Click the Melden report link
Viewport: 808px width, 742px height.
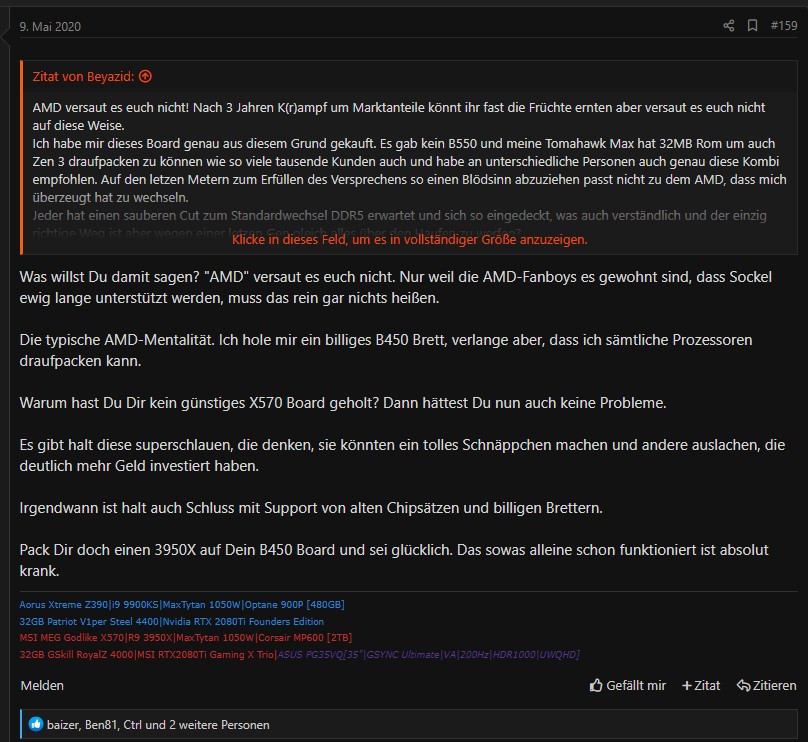pyautogui.click(x=42, y=685)
